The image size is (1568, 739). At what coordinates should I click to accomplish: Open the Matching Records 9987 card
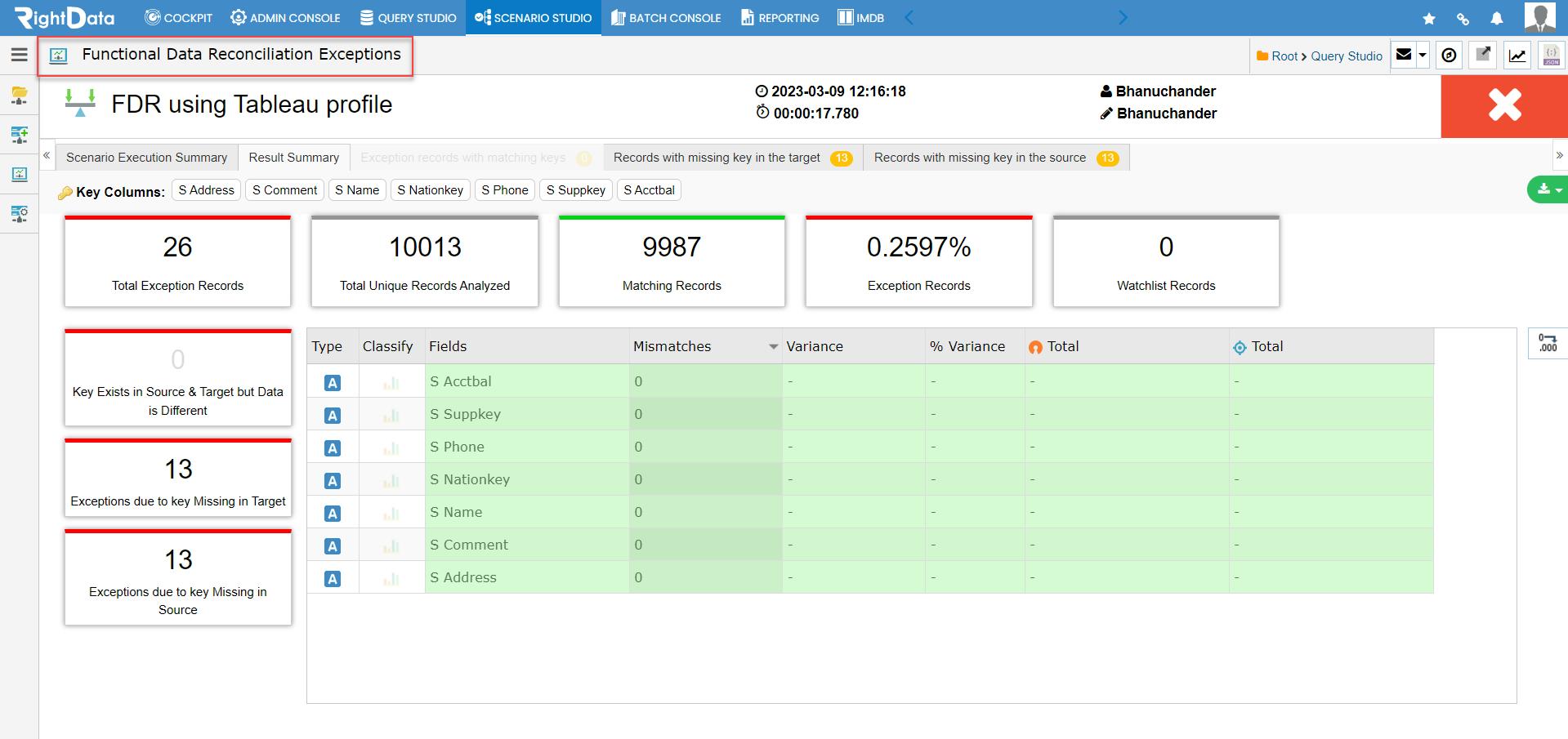coord(672,261)
